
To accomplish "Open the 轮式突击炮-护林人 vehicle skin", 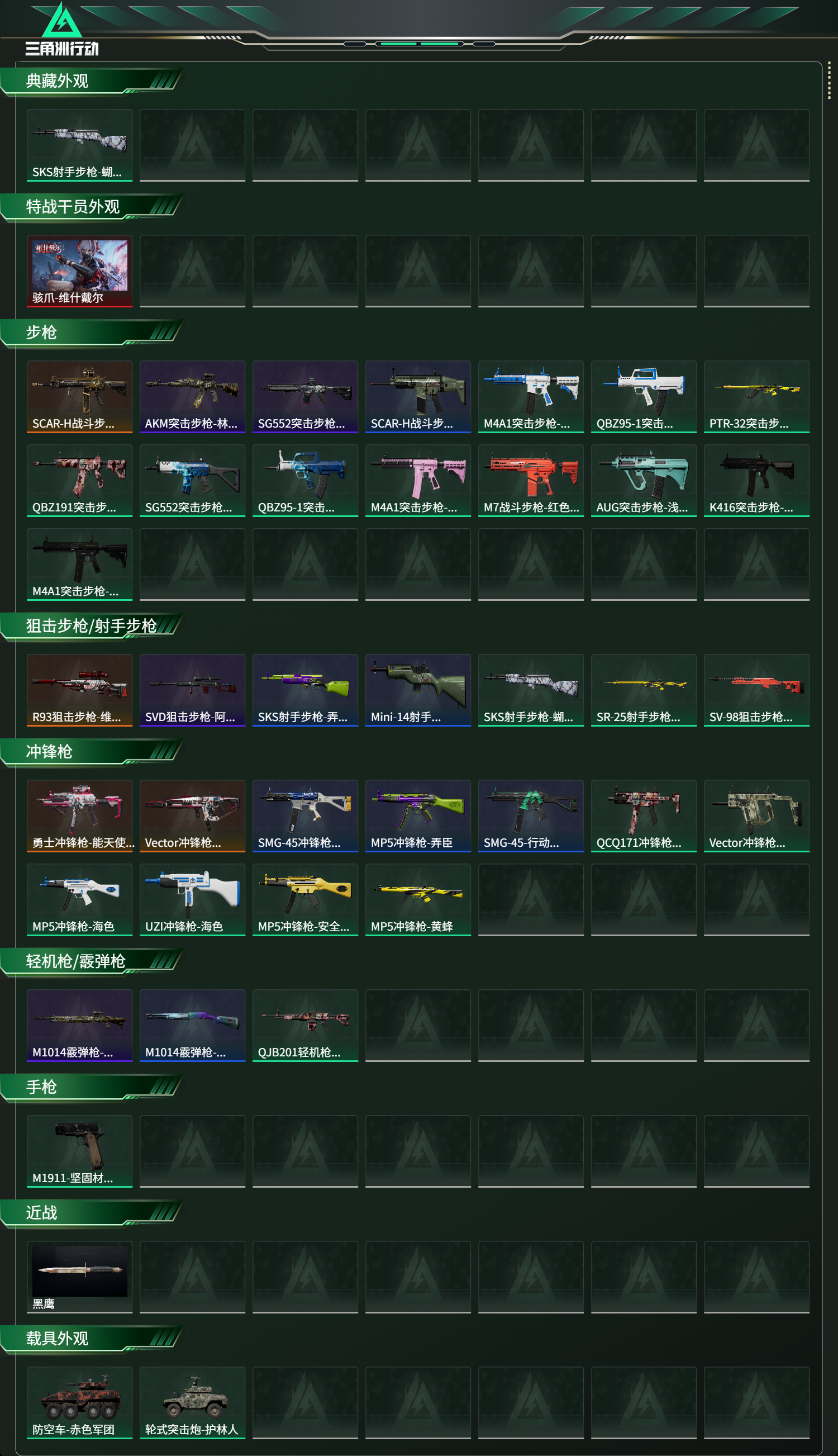I will (192, 1402).
